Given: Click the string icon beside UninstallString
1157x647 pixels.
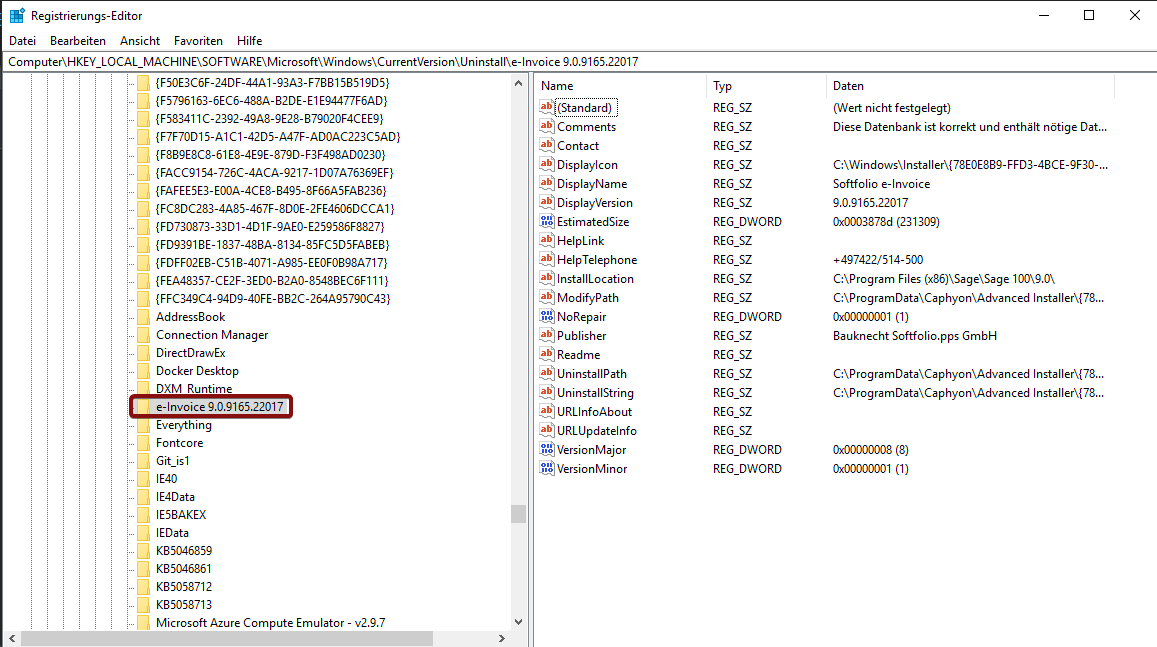Looking at the screenshot, I should tap(546, 393).
